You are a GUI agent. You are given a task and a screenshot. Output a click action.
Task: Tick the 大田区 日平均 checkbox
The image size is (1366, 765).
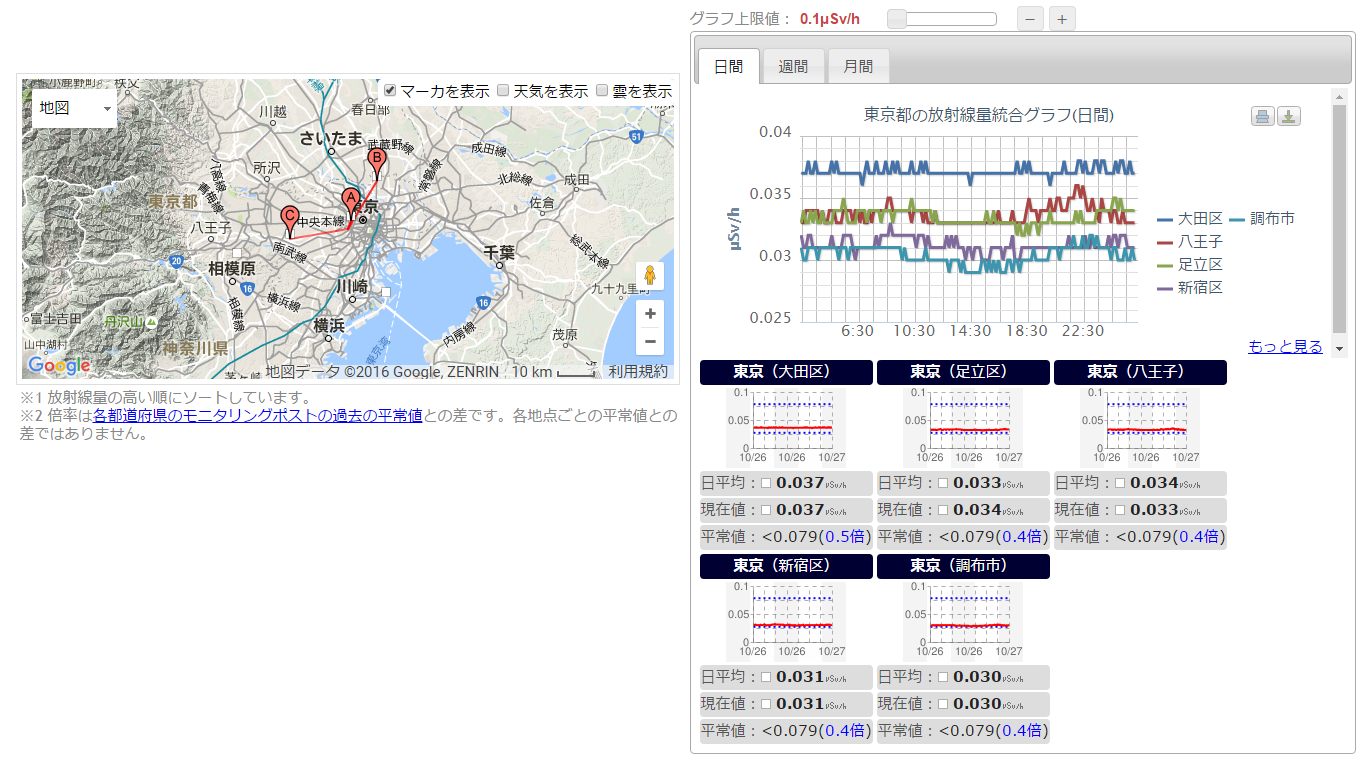coord(767,484)
